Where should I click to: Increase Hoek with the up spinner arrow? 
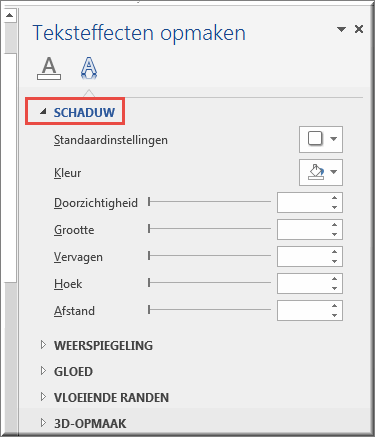coord(335,279)
